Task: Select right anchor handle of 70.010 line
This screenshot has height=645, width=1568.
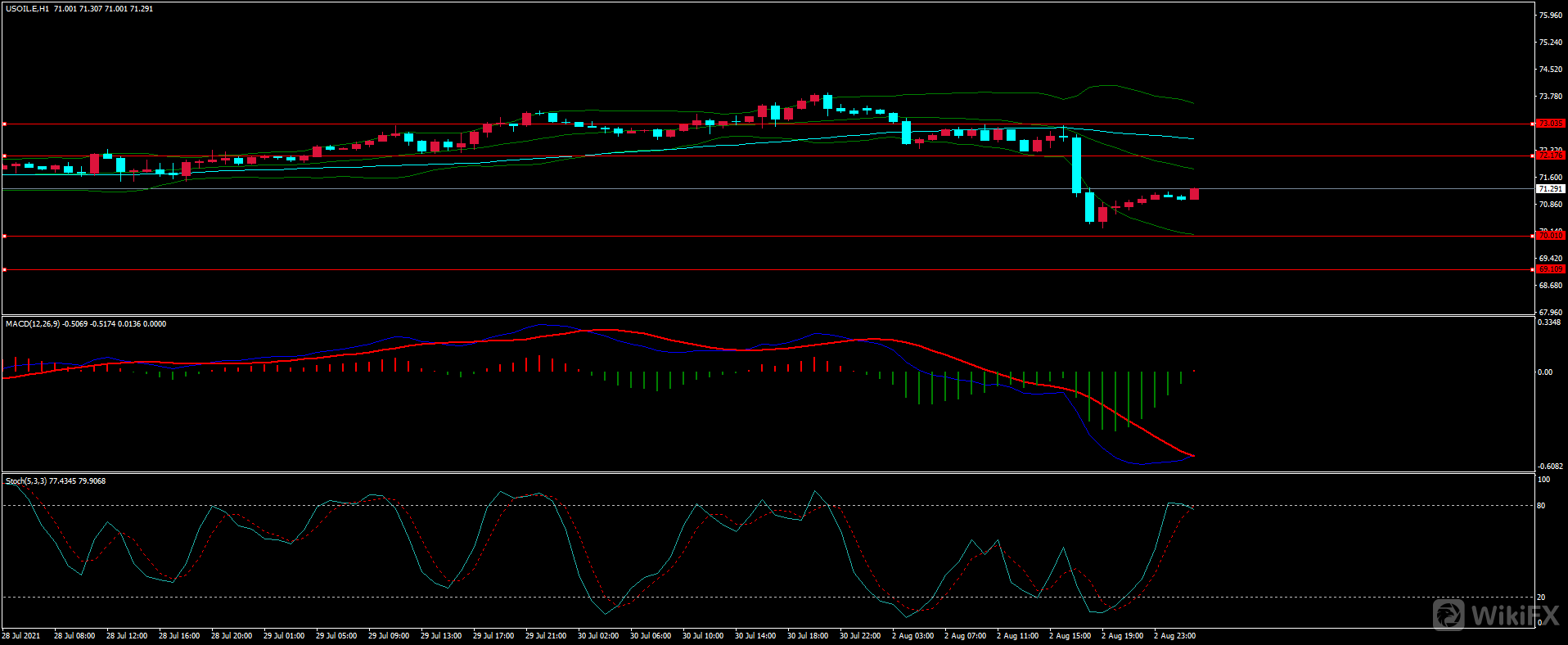Action: [1532, 237]
